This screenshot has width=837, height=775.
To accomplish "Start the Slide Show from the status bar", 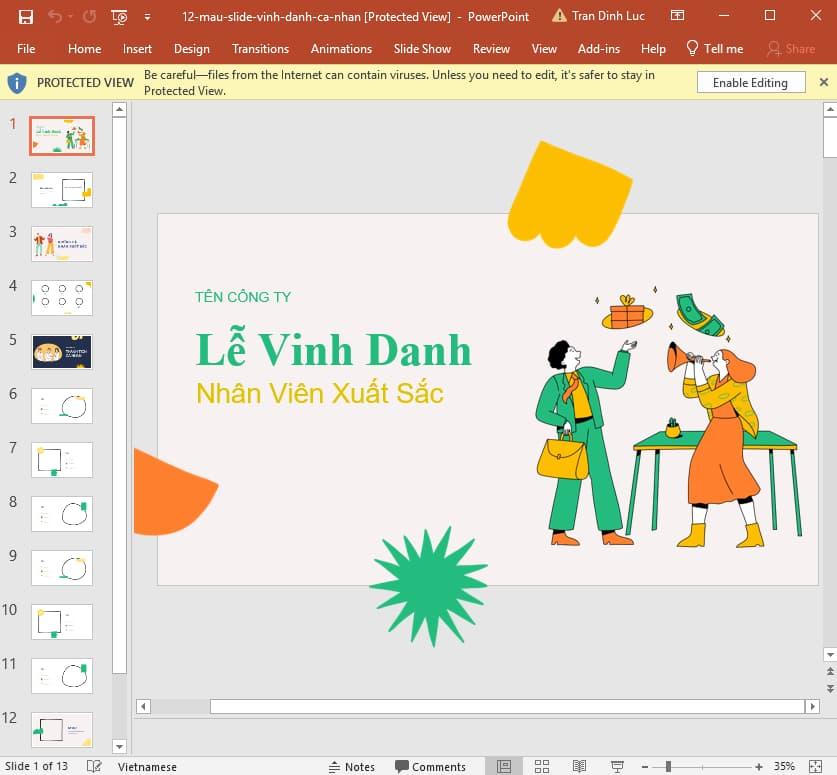I will [617, 766].
